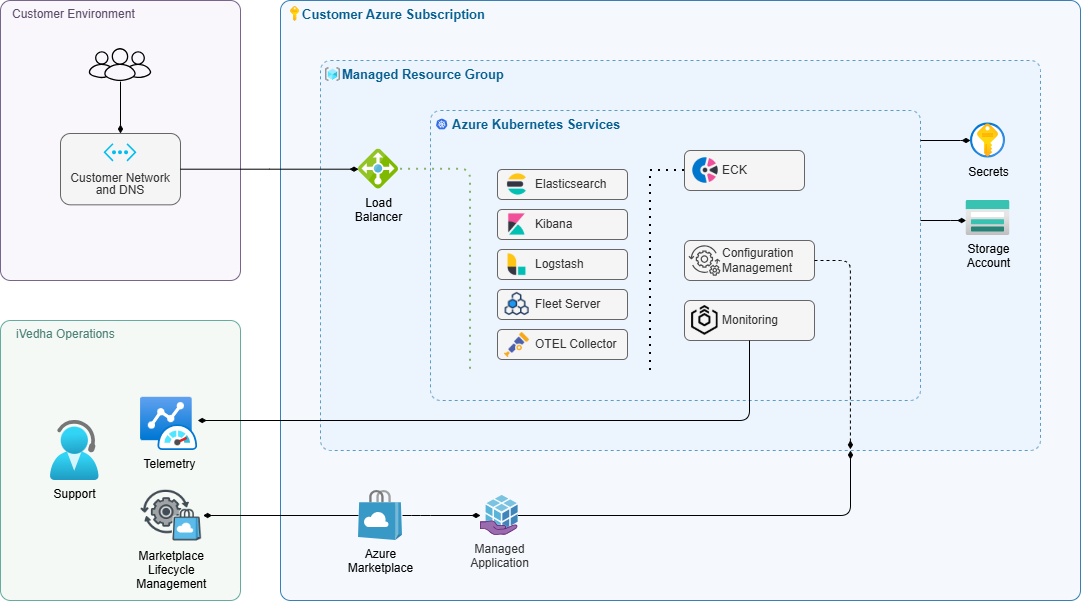Screen dimensions: 1082x602
Task: Click the Storage Account icon
Action: (987, 218)
